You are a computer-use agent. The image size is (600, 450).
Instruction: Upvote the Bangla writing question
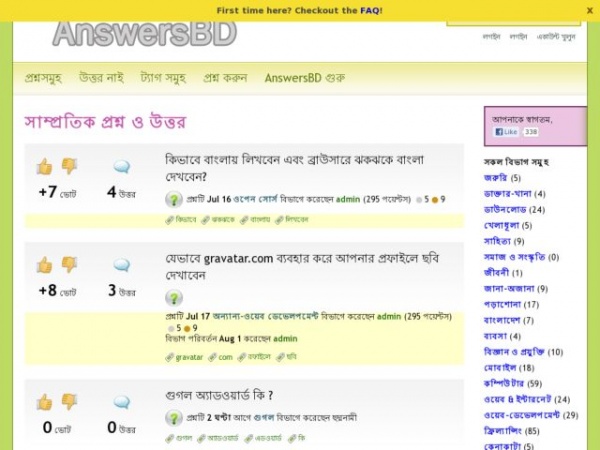point(44,166)
